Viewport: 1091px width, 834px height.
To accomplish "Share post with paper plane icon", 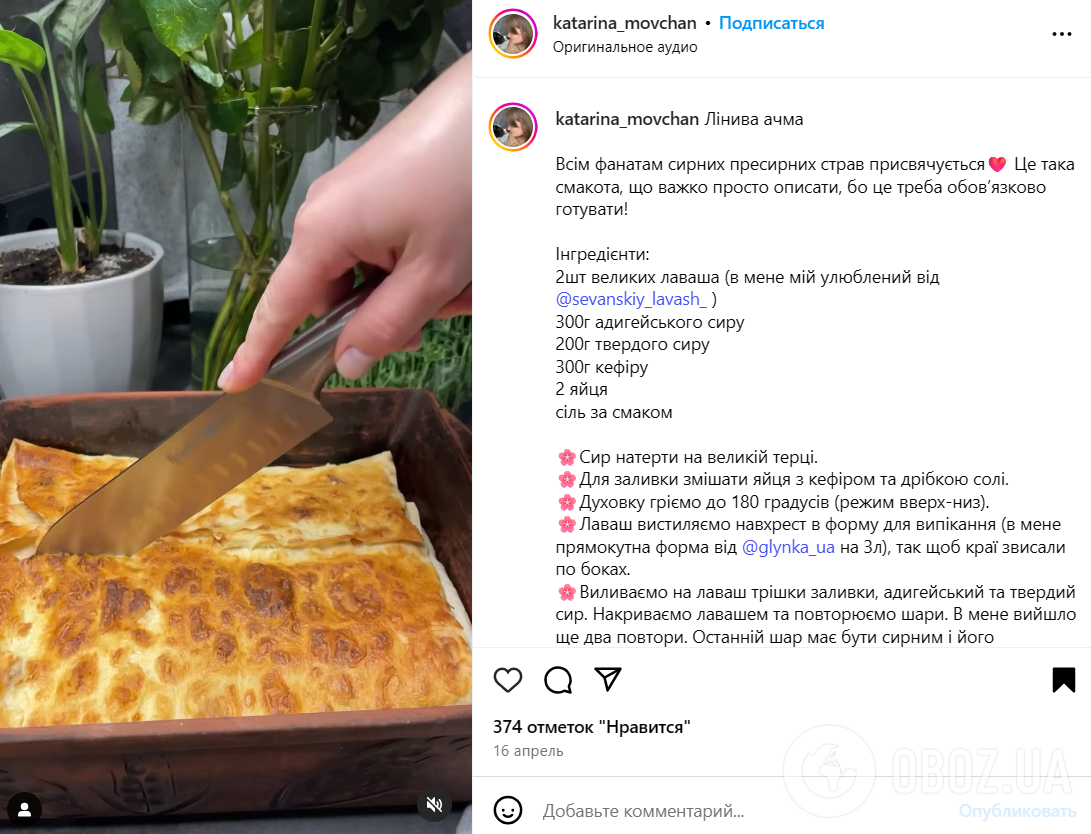I will [x=607, y=680].
